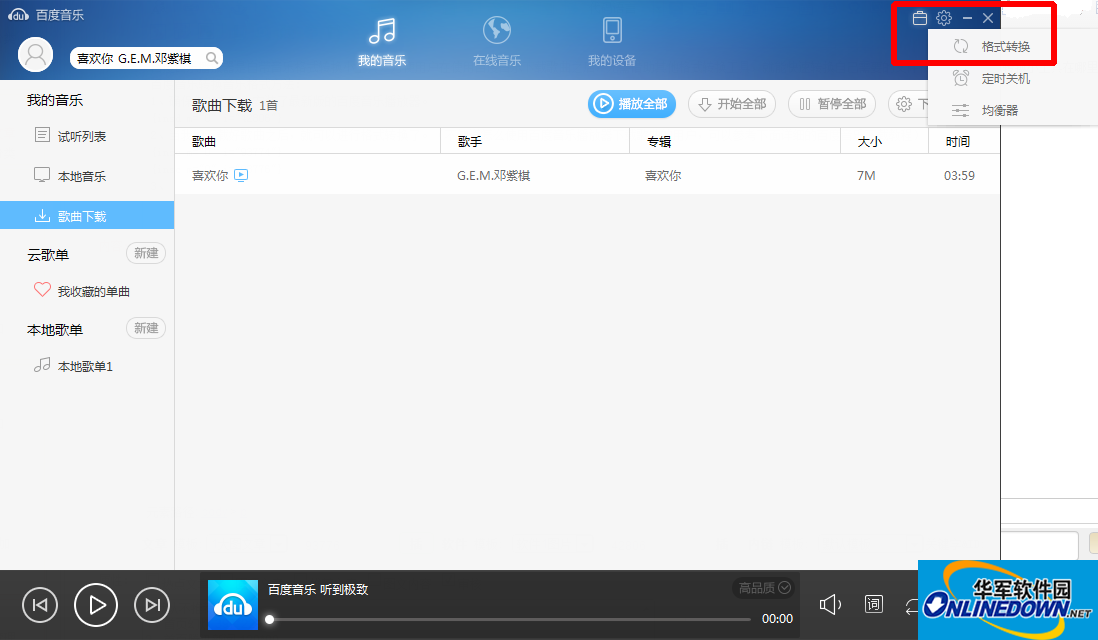Image resolution: width=1098 pixels, height=640 pixels.
Task: Select the 我收藏的单曲 heart icon
Action: pos(42,290)
